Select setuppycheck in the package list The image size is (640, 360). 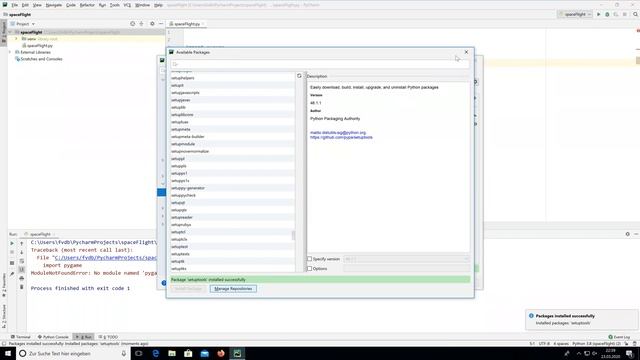[x=232, y=196]
